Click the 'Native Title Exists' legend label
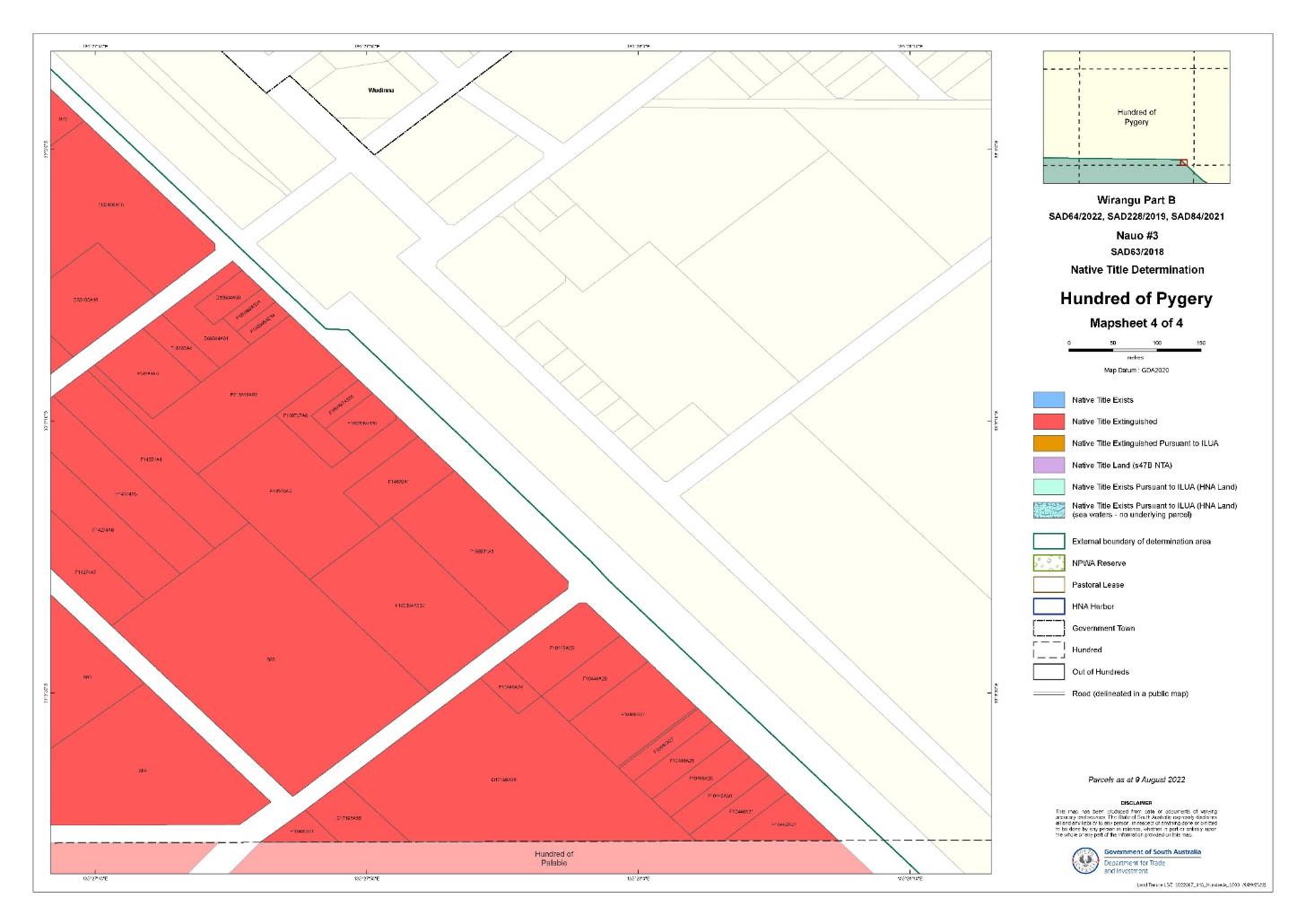 (x=1102, y=400)
